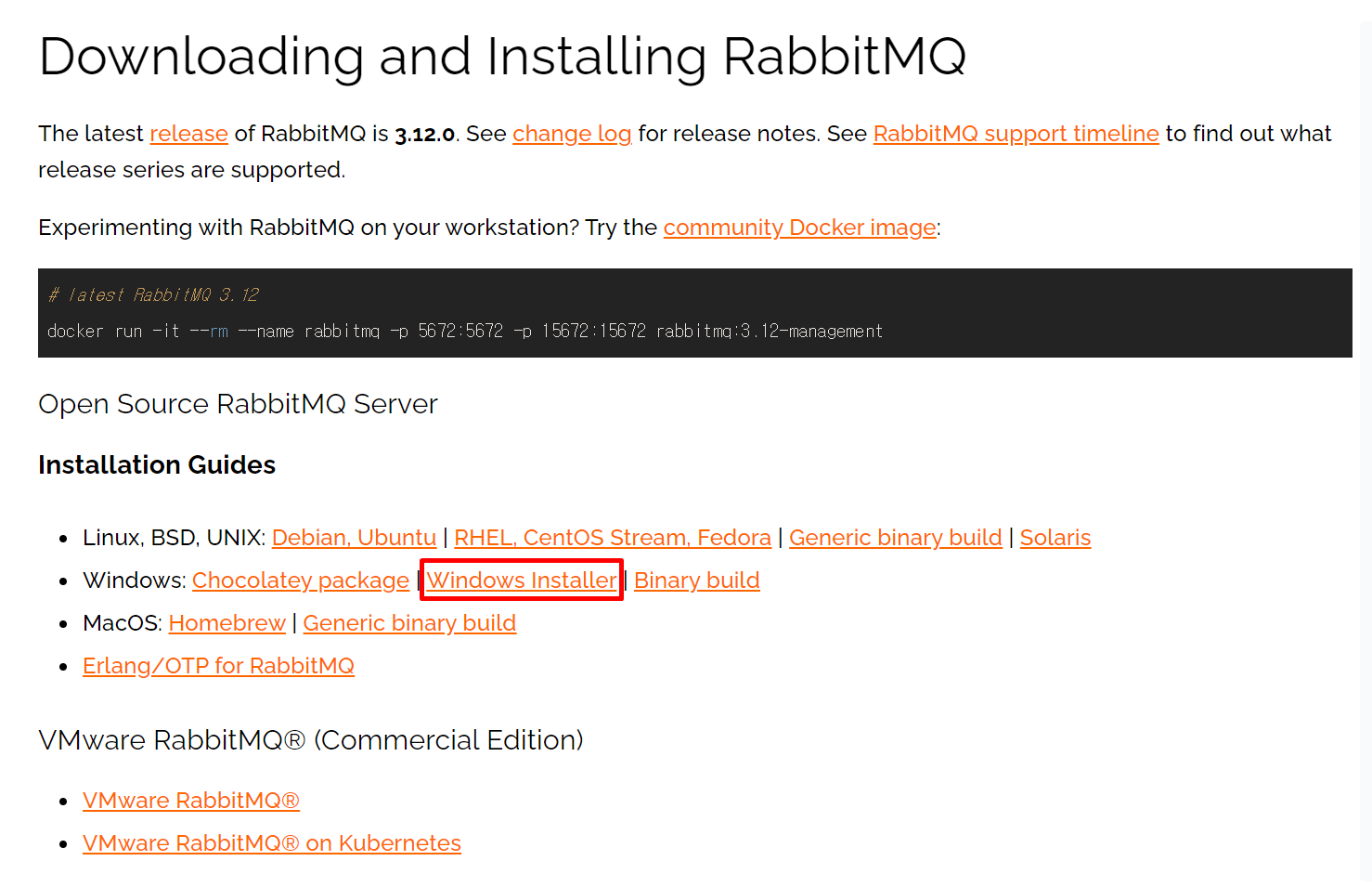Open the change log link

point(572,134)
